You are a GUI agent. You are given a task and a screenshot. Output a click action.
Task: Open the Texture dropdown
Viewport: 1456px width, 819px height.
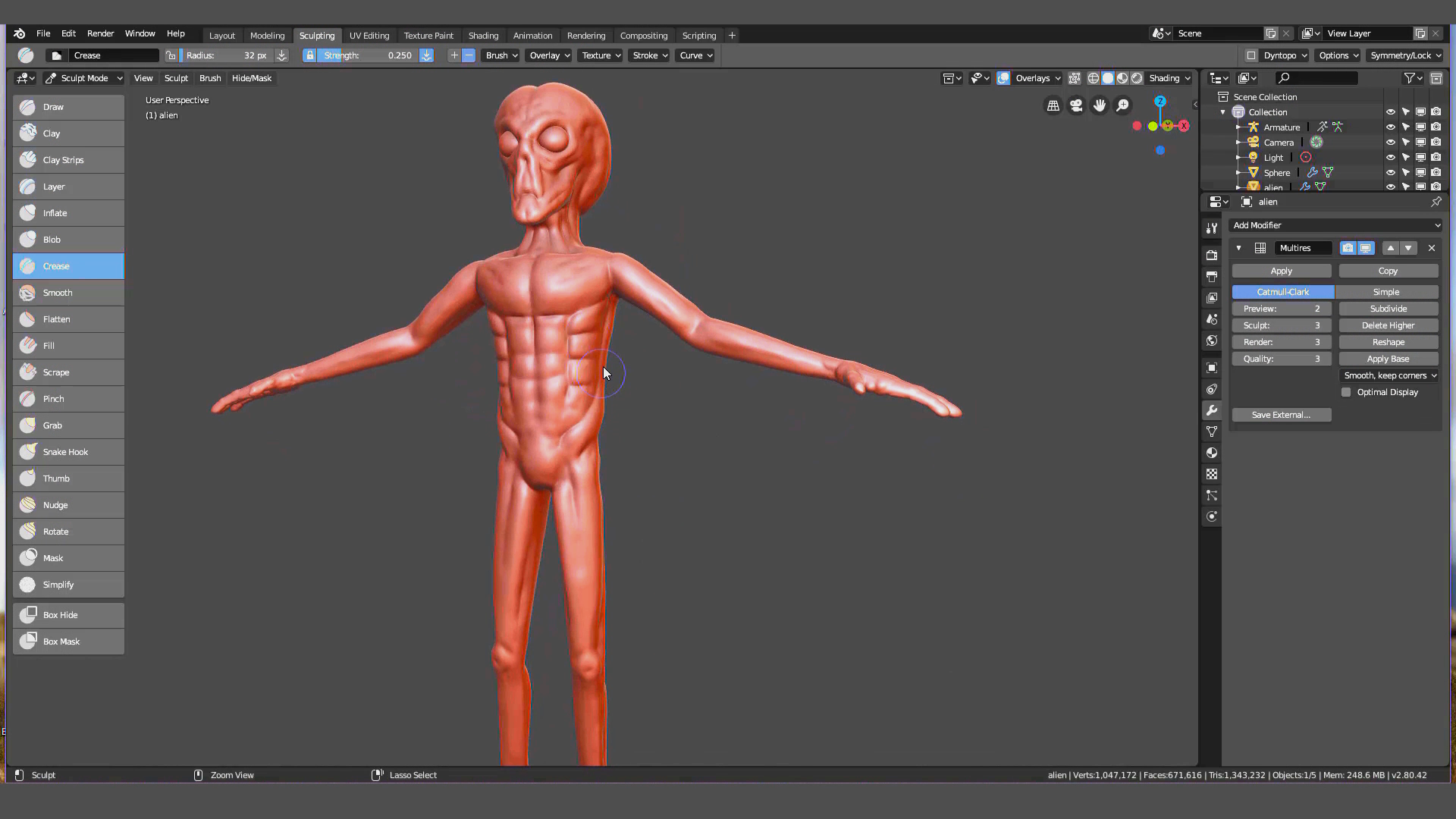pyautogui.click(x=601, y=55)
